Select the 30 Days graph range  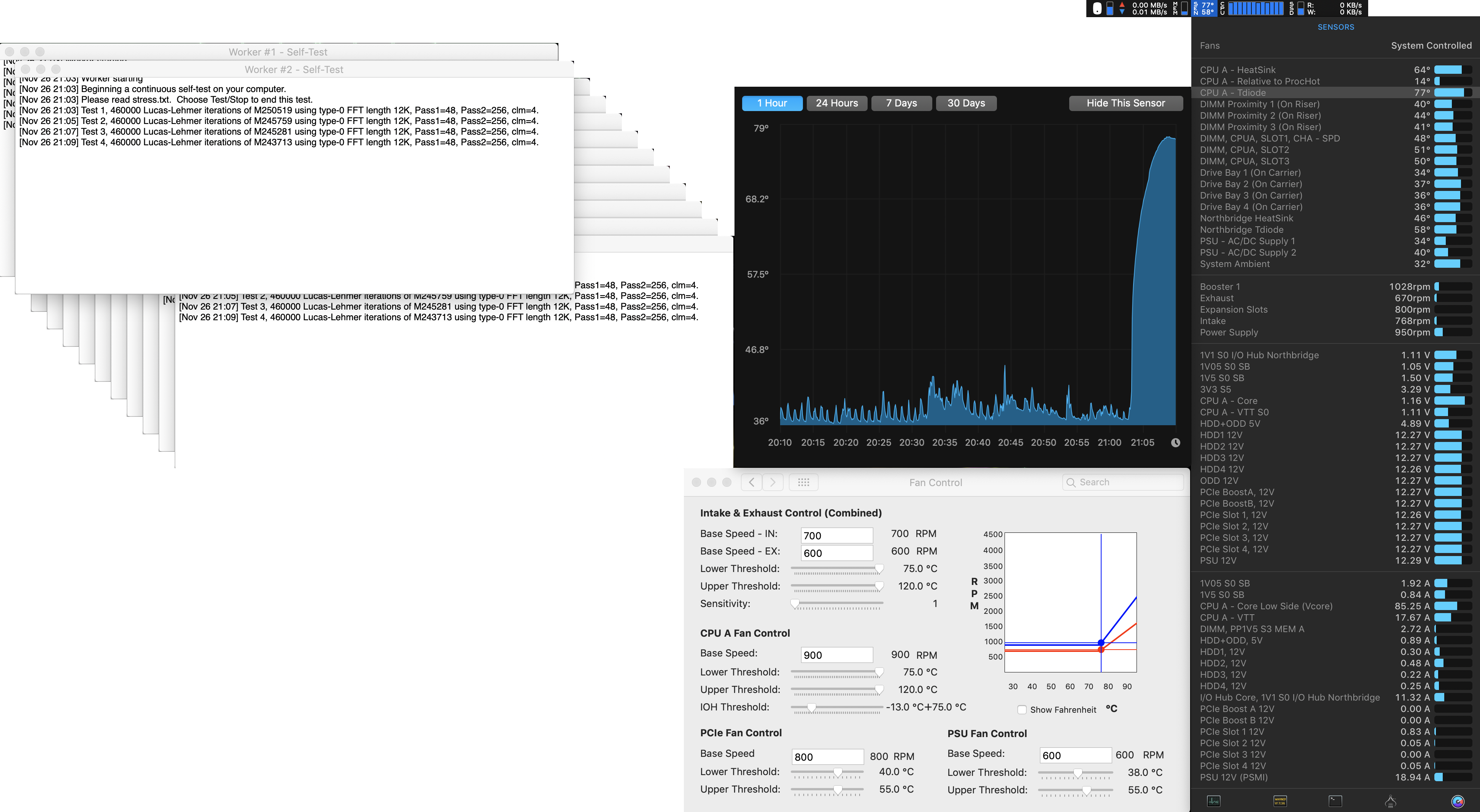(x=966, y=103)
